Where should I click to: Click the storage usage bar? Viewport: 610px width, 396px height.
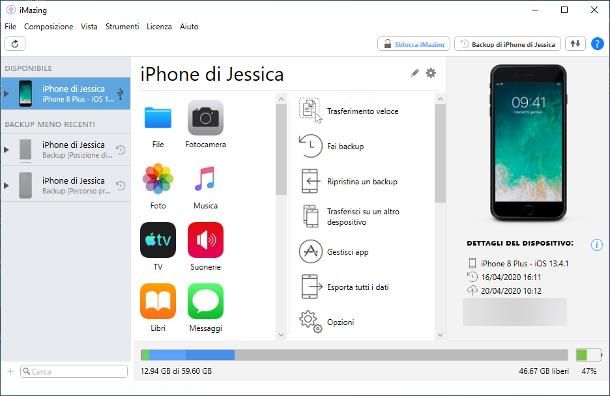point(354,355)
